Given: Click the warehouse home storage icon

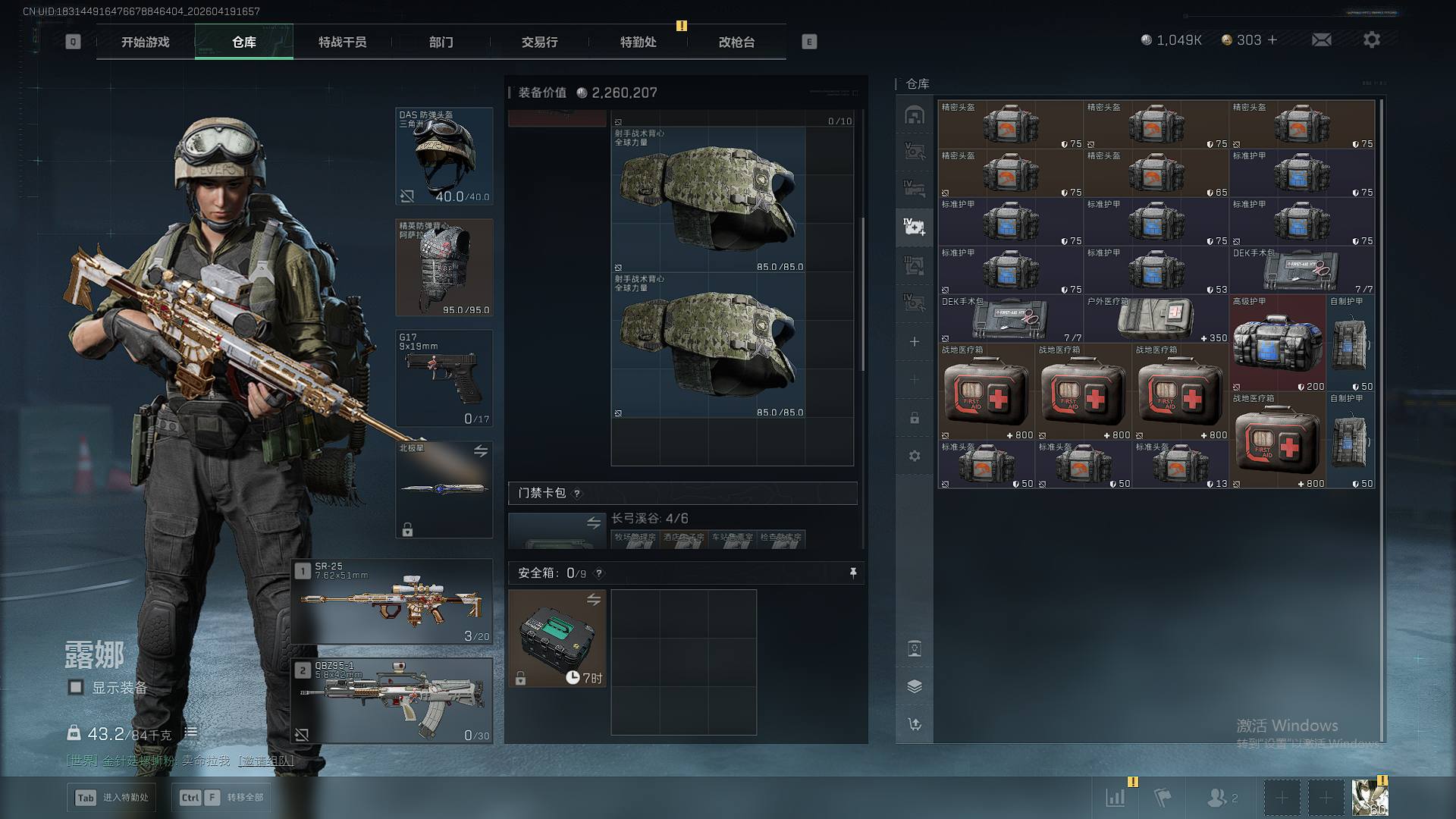Looking at the screenshot, I should 915,115.
